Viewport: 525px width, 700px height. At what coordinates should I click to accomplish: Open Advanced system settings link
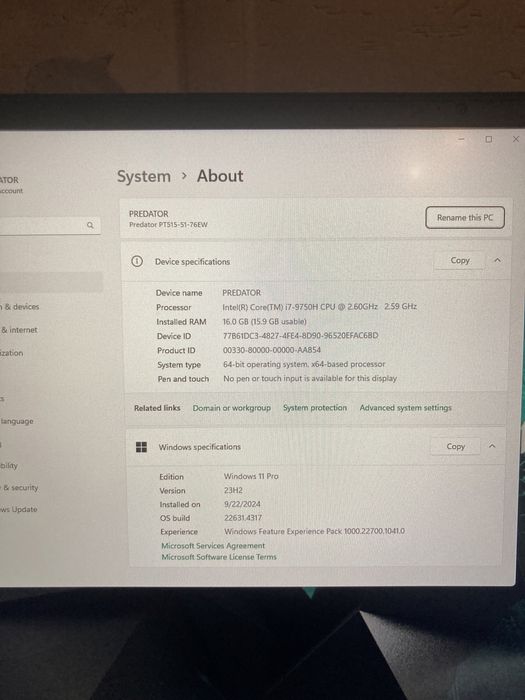coord(405,408)
